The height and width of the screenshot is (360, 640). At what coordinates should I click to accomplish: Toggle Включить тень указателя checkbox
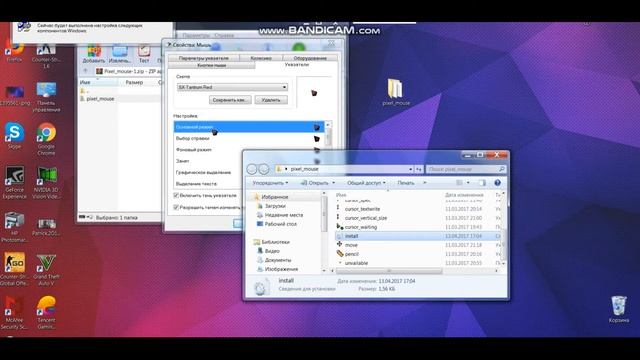tap(176, 196)
